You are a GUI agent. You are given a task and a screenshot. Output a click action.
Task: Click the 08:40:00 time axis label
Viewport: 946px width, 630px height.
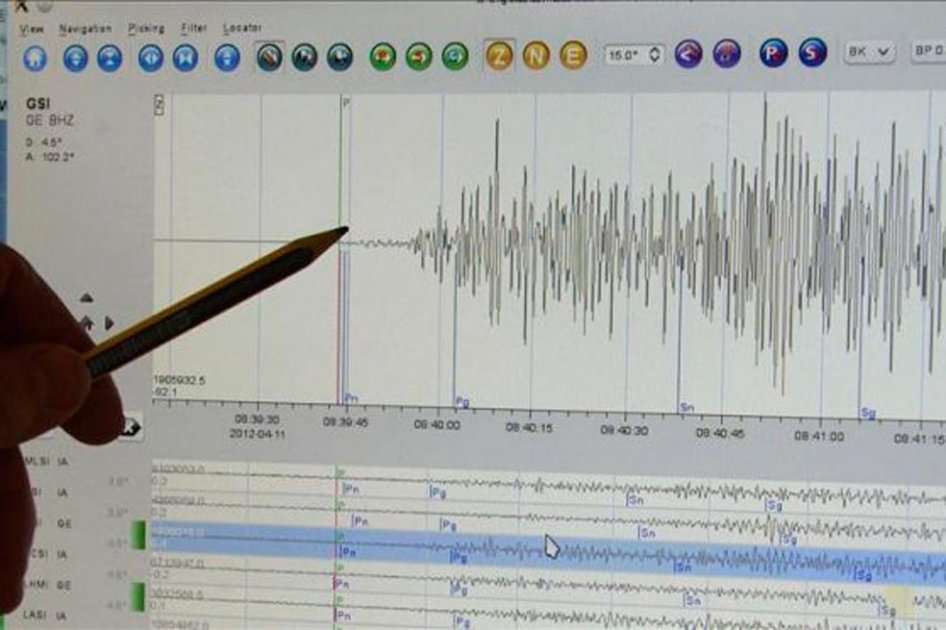point(437,425)
